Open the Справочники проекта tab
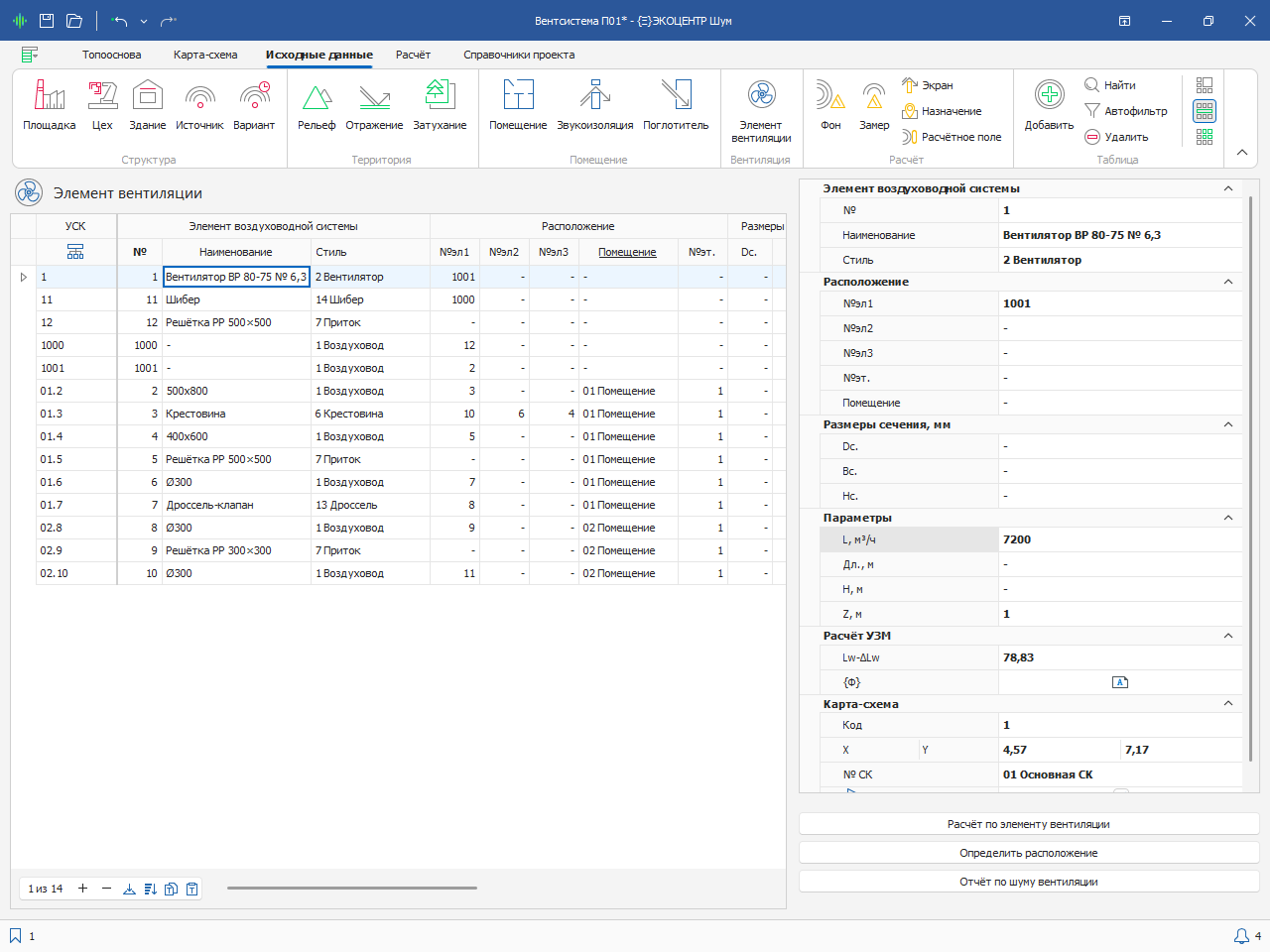This screenshot has height=952, width=1270. pos(519,55)
